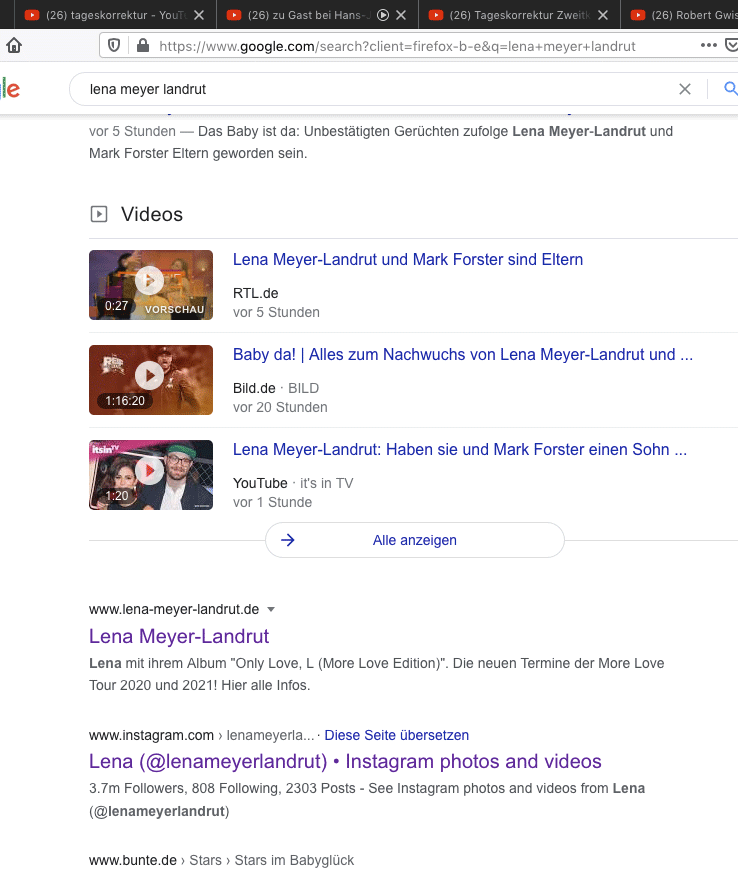The image size is (738, 873).
Task: Switch to the 'Robert Gwis' tab
Action: pos(690,15)
